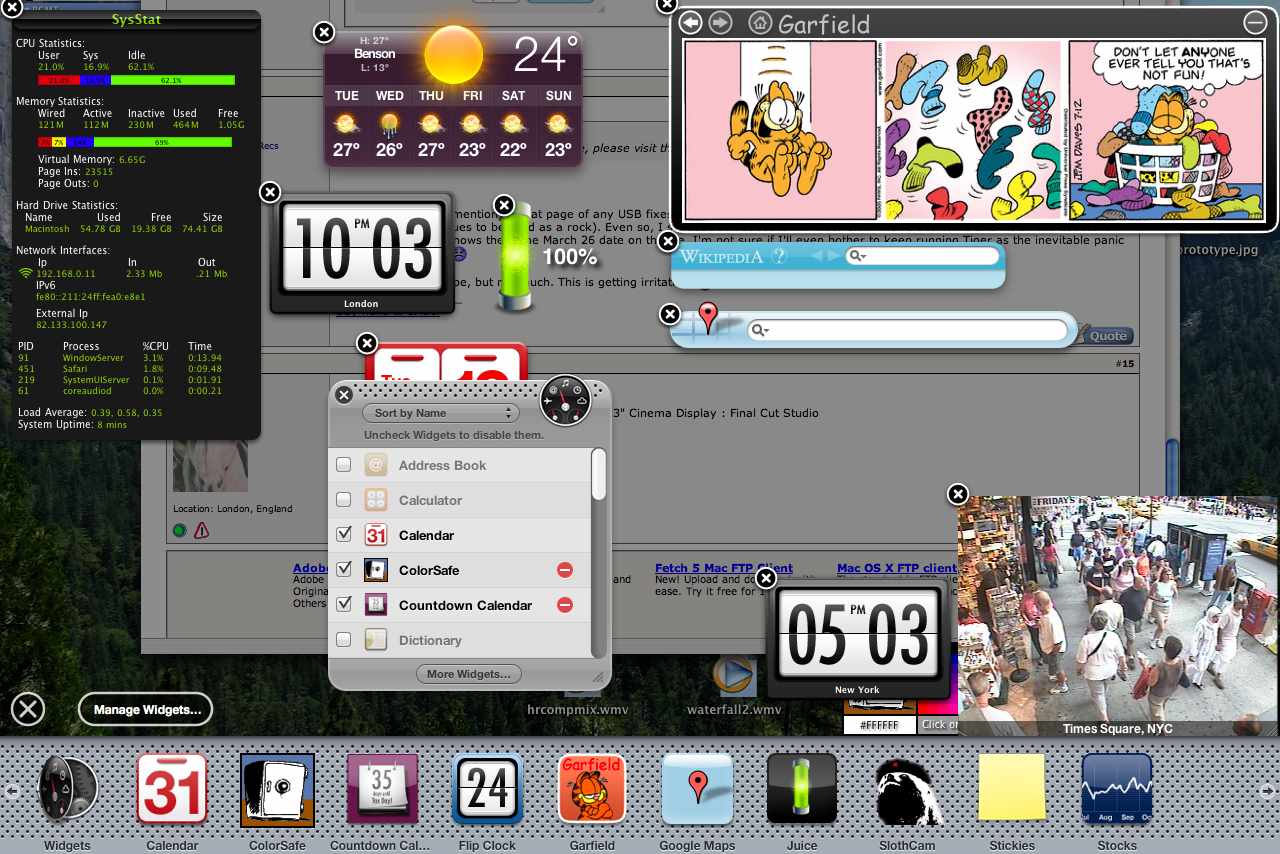1280x854 pixels.
Task: Click the #FFFFFF color value field
Action: (879, 724)
